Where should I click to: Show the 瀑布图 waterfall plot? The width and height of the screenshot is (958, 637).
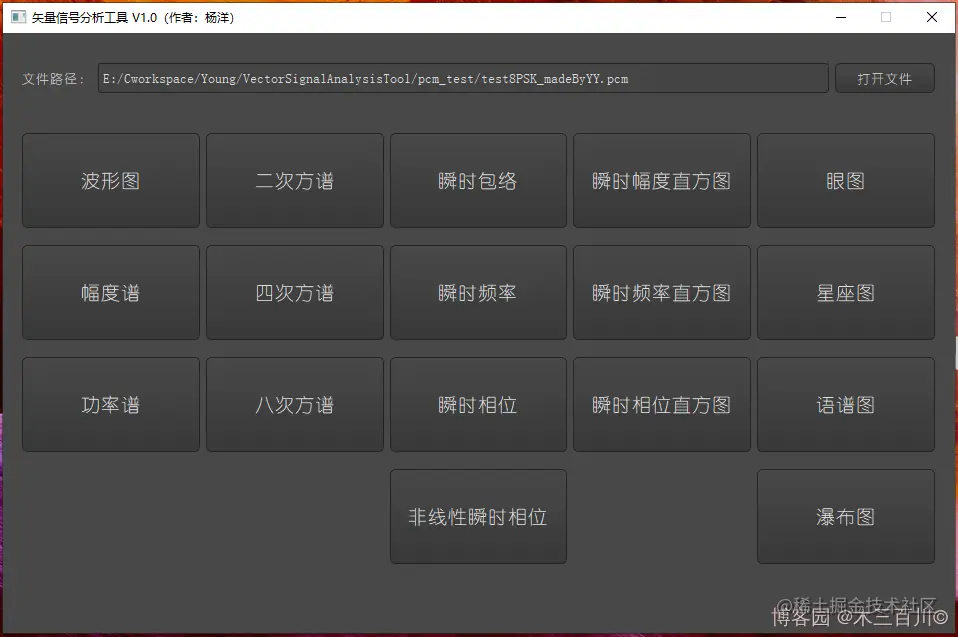pos(846,516)
